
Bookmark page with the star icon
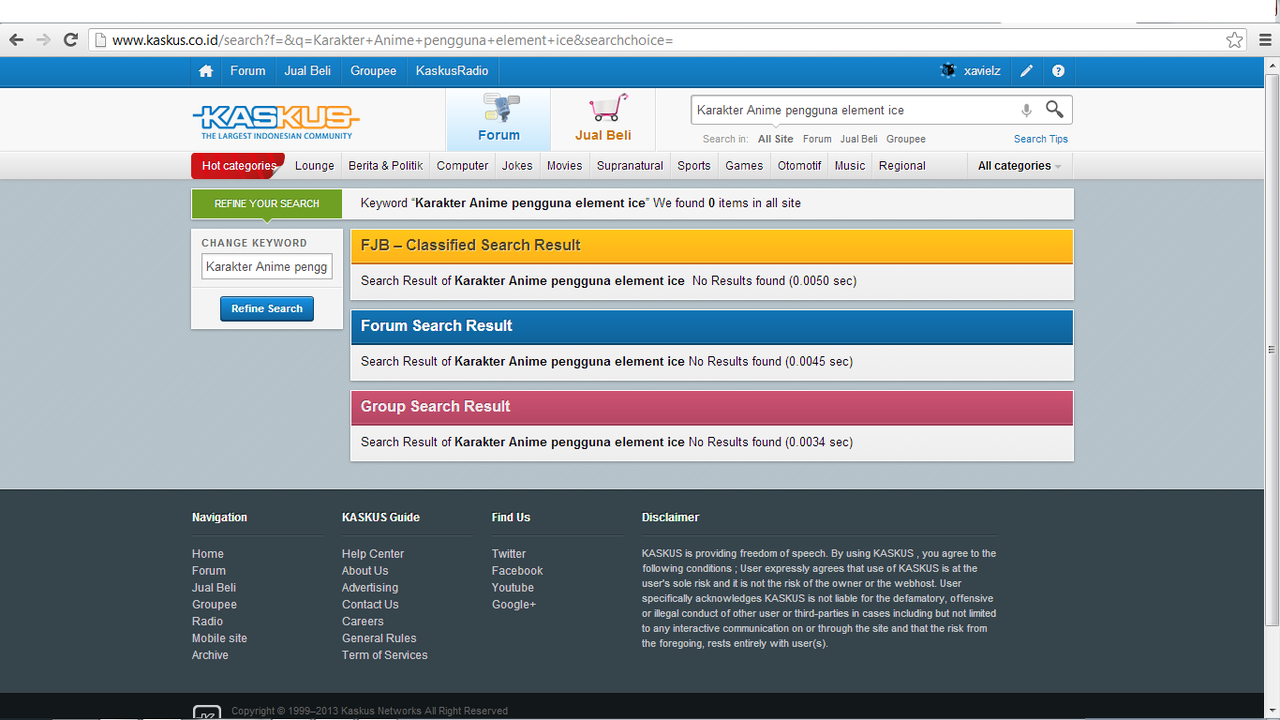pos(1235,40)
